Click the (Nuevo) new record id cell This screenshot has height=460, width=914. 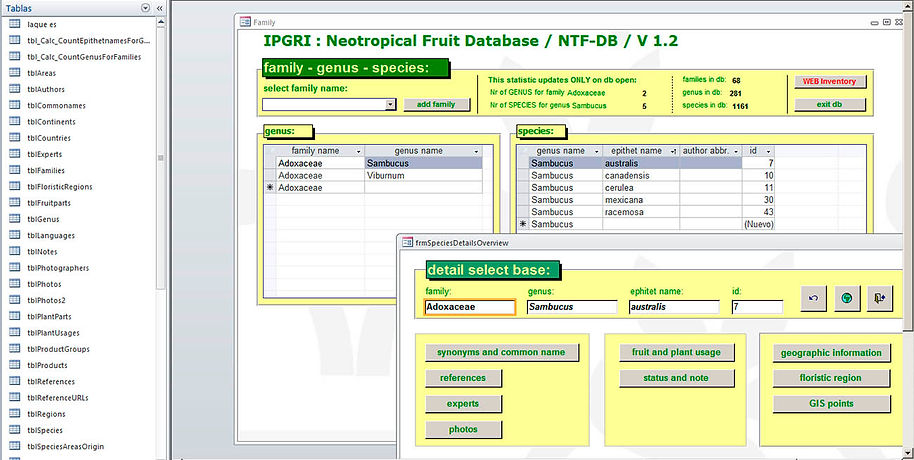(x=758, y=224)
